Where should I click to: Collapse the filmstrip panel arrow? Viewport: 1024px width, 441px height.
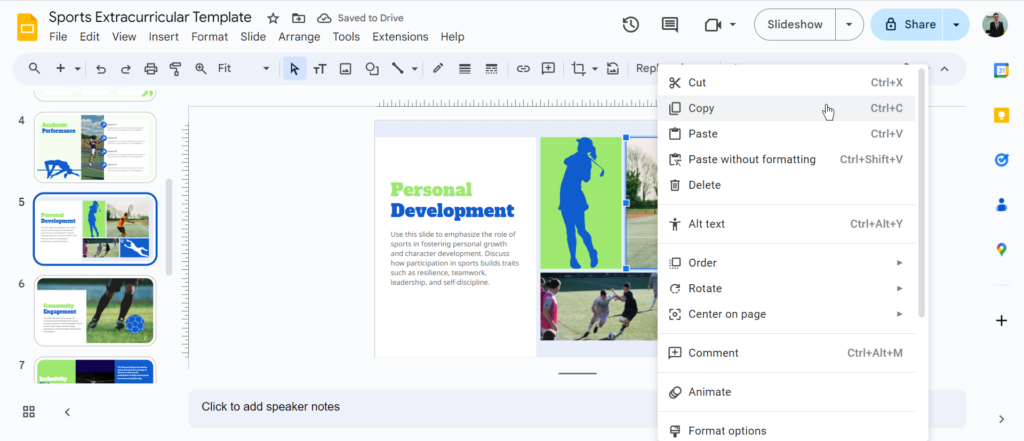click(67, 412)
